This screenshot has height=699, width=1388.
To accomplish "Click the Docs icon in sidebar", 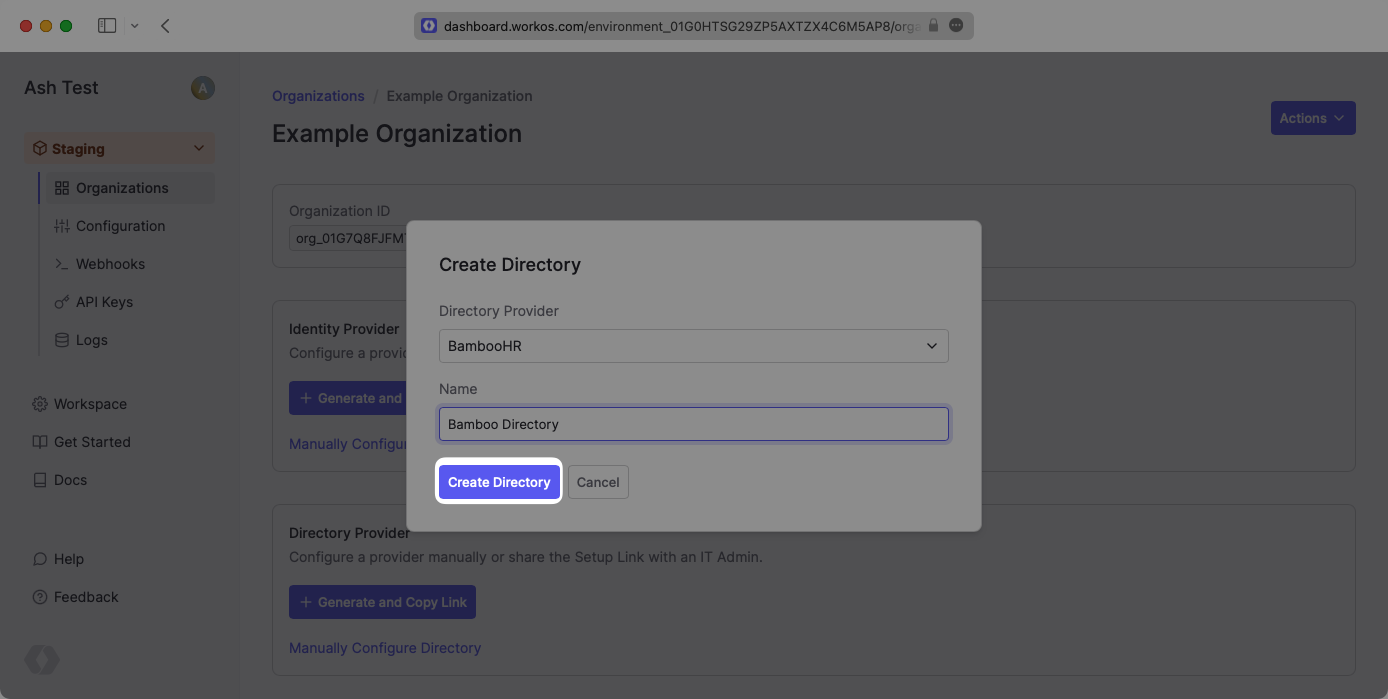I will 40,480.
